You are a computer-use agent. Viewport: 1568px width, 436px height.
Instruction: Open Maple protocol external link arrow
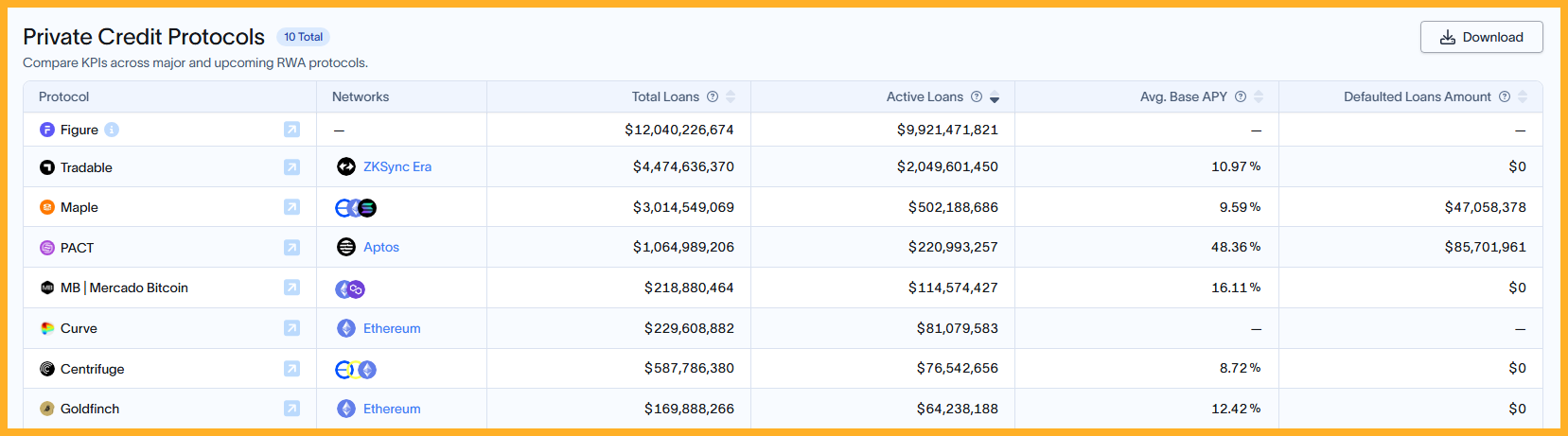(291, 207)
